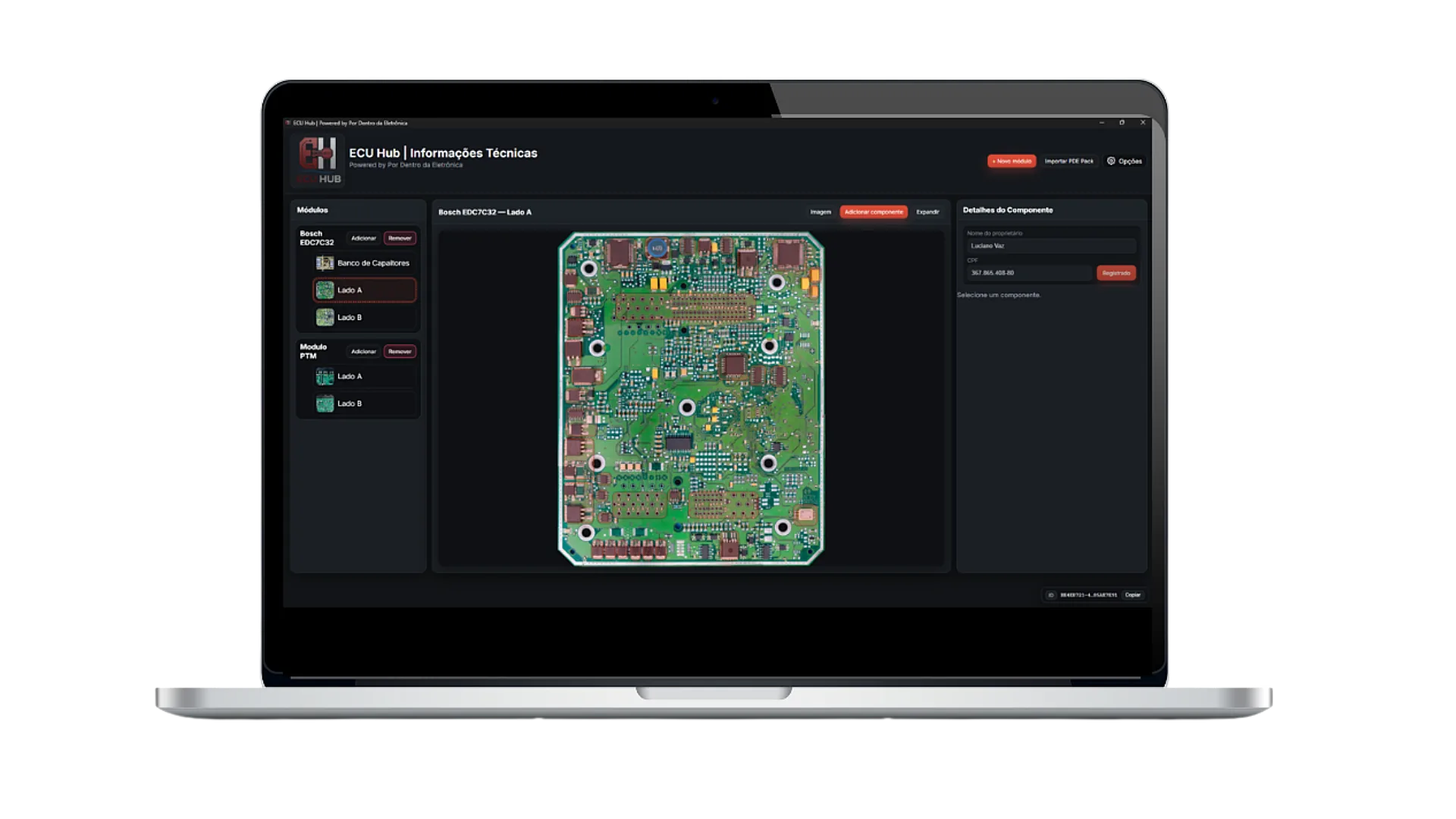Viewport: 1456px width, 819px height.
Task: Click Adicionar for Bosch EDC7C32 module
Action: point(363,238)
